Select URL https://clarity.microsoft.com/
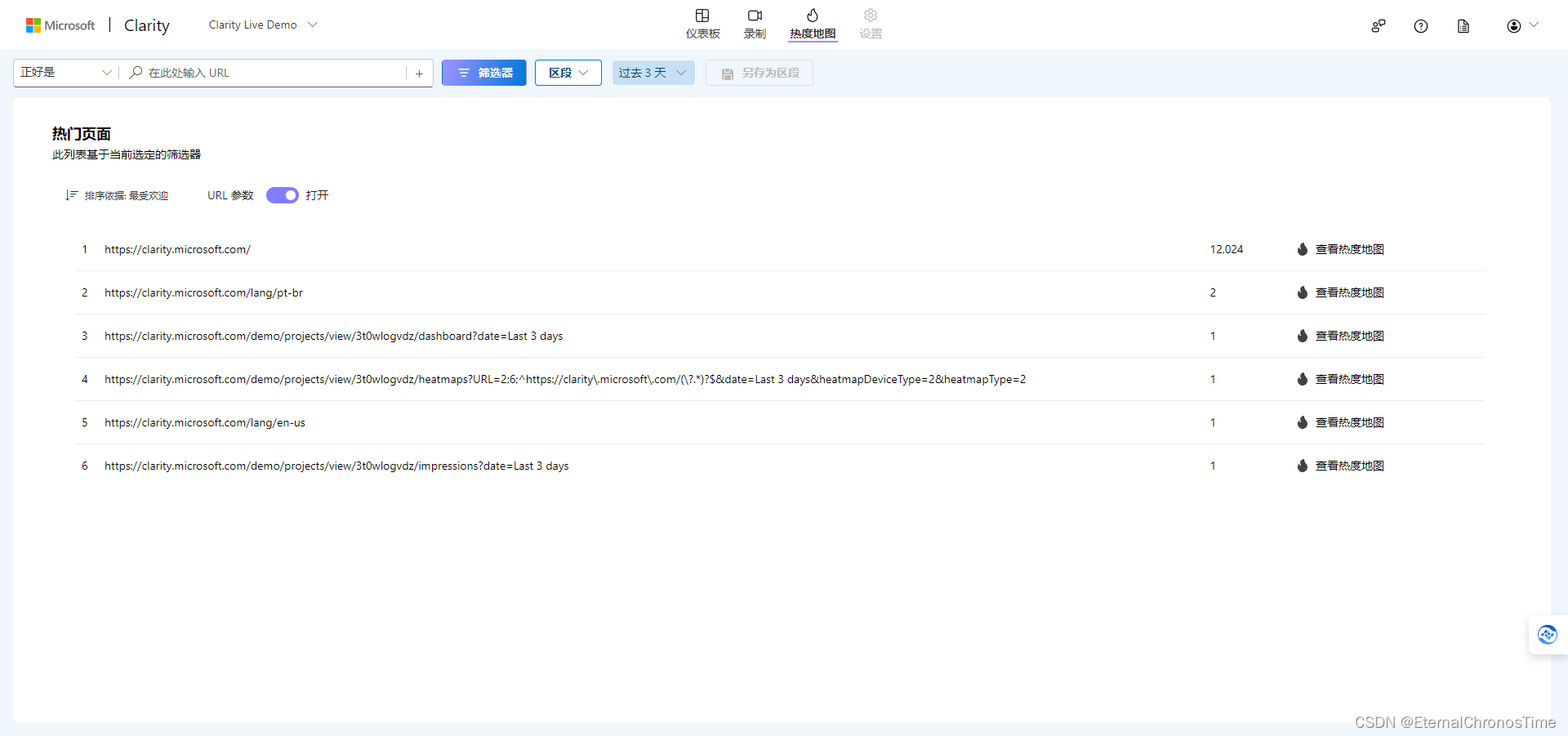 (177, 249)
